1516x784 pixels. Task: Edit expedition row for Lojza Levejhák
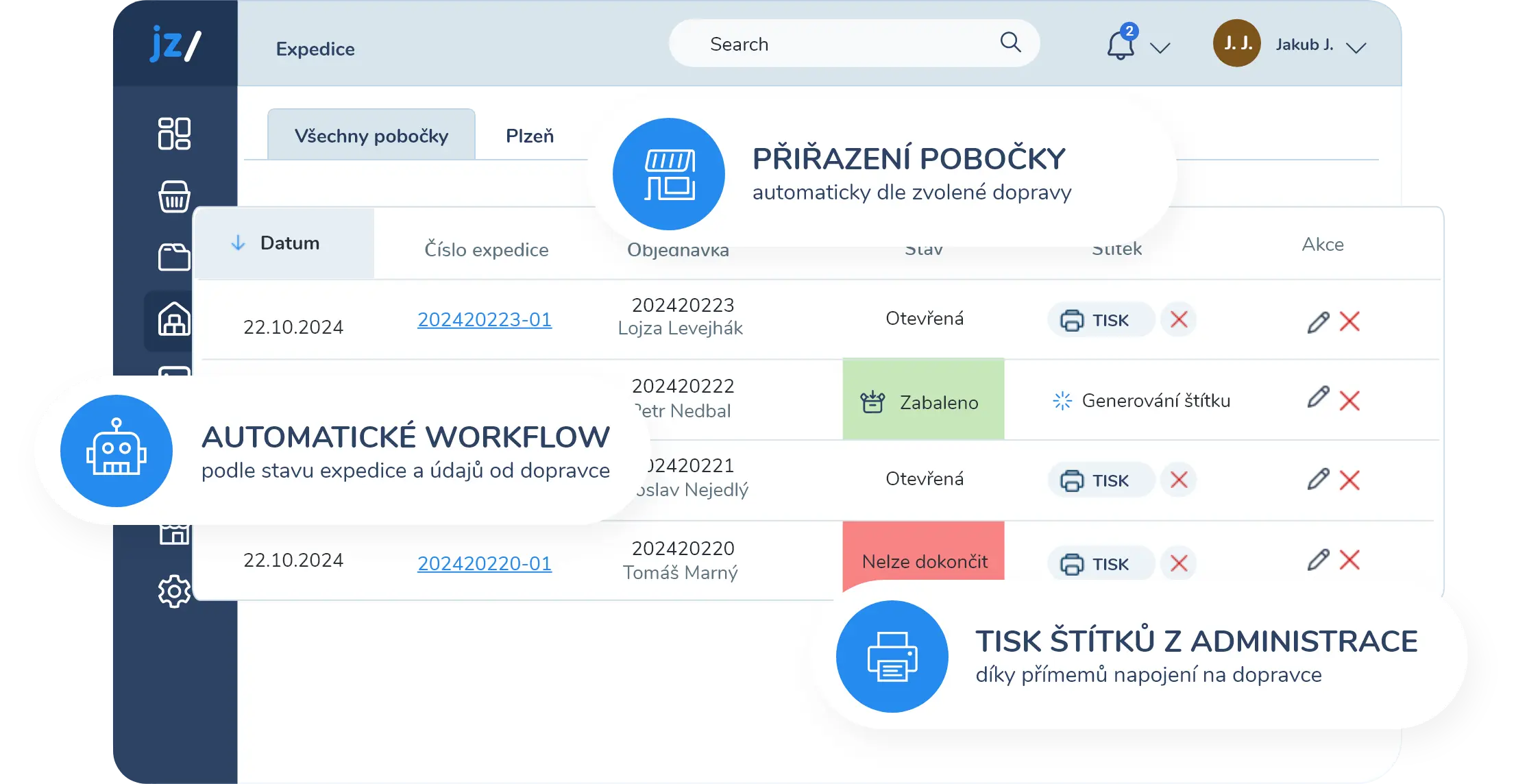coord(1318,321)
